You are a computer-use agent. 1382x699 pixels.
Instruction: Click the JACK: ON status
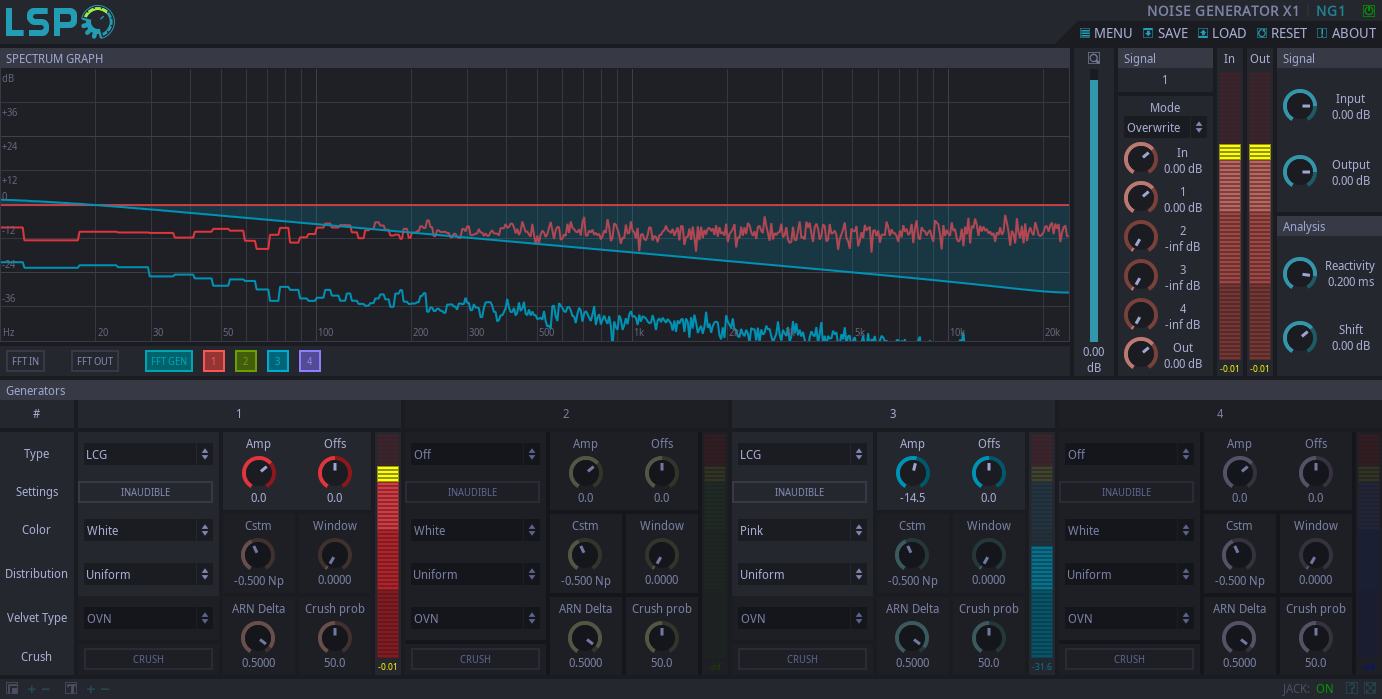[1309, 689]
